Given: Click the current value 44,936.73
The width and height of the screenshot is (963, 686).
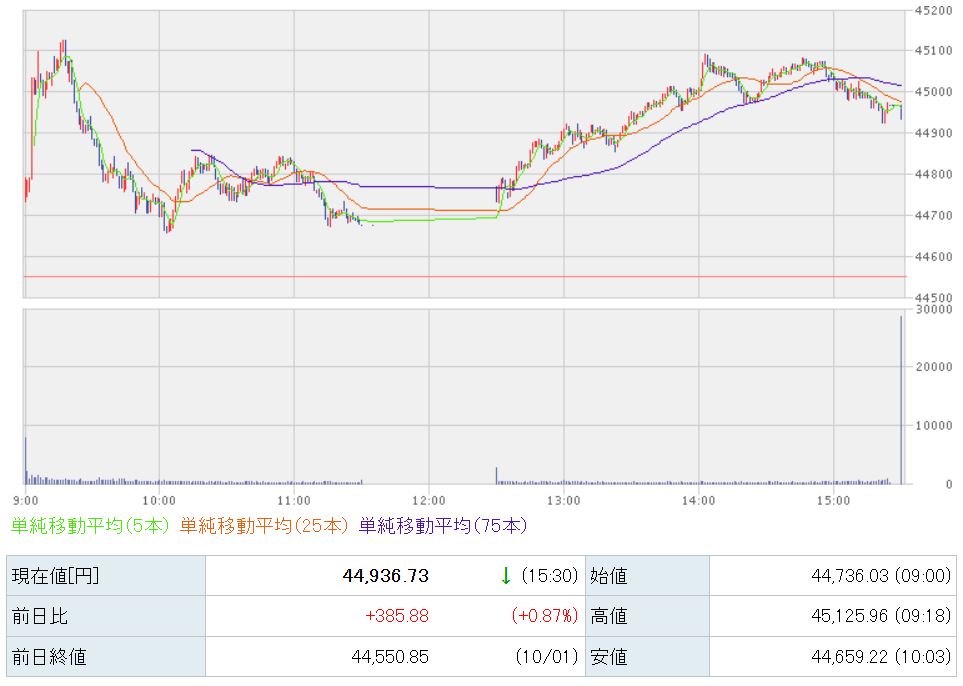Looking at the screenshot, I should [x=385, y=575].
